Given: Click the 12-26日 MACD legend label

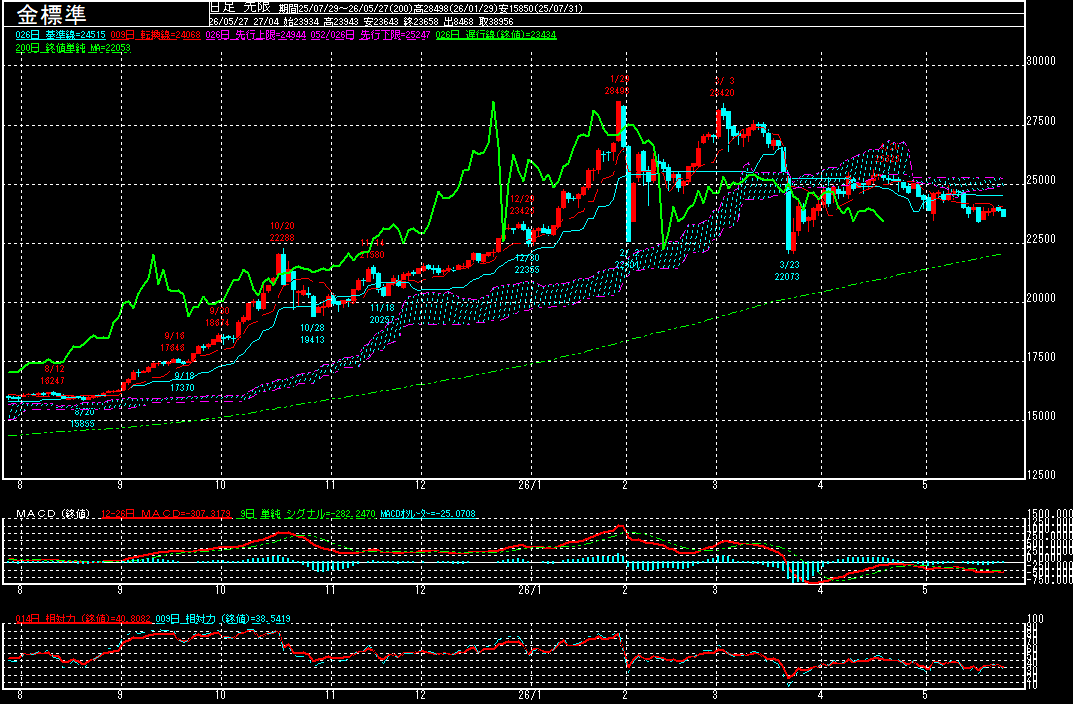Looking at the screenshot, I should pyautogui.click(x=166, y=514).
